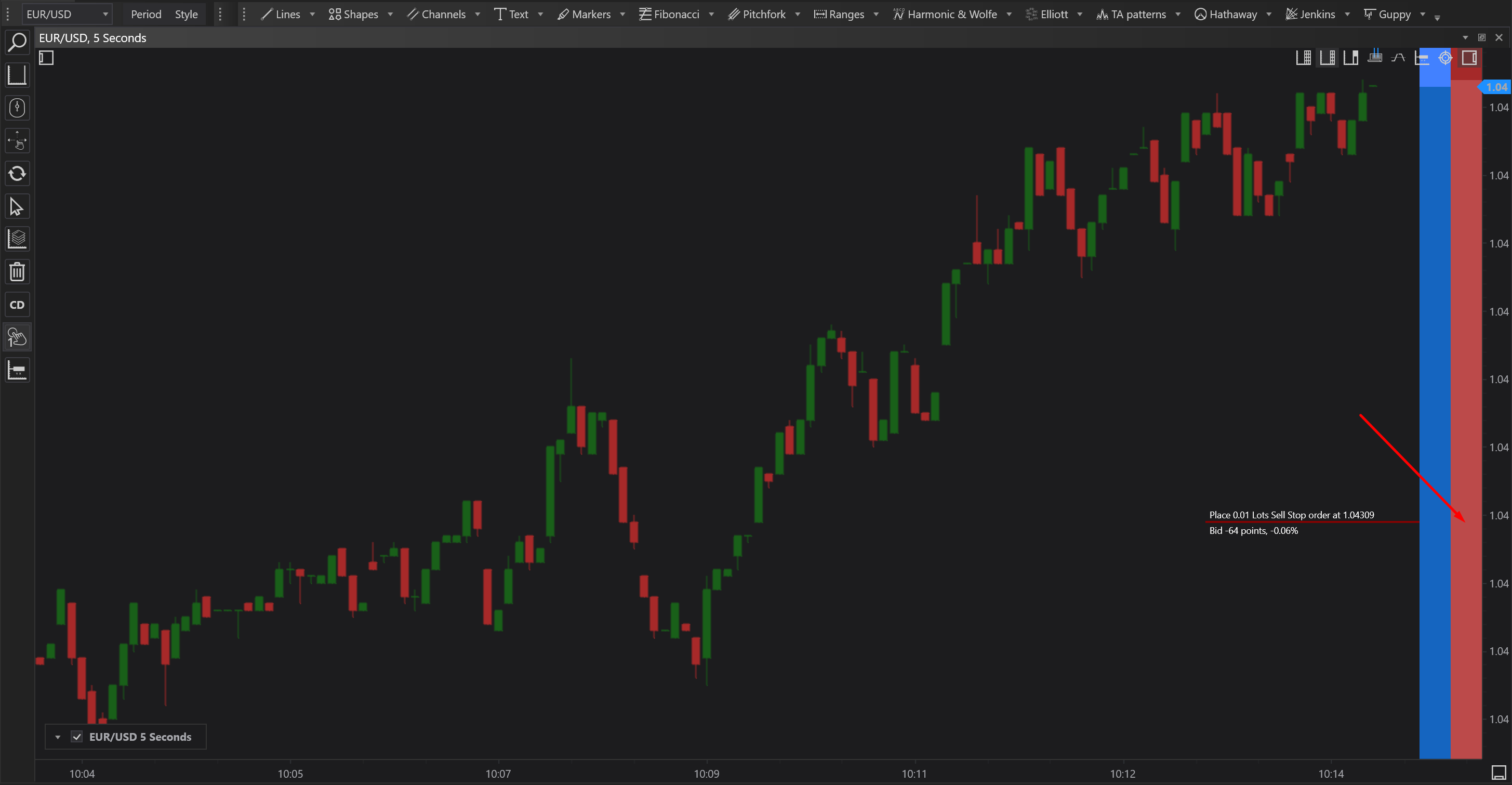Expand the EUR/USD 5 Seconds legend arrow
Image resolution: width=1512 pixels, height=785 pixels.
click(x=58, y=737)
